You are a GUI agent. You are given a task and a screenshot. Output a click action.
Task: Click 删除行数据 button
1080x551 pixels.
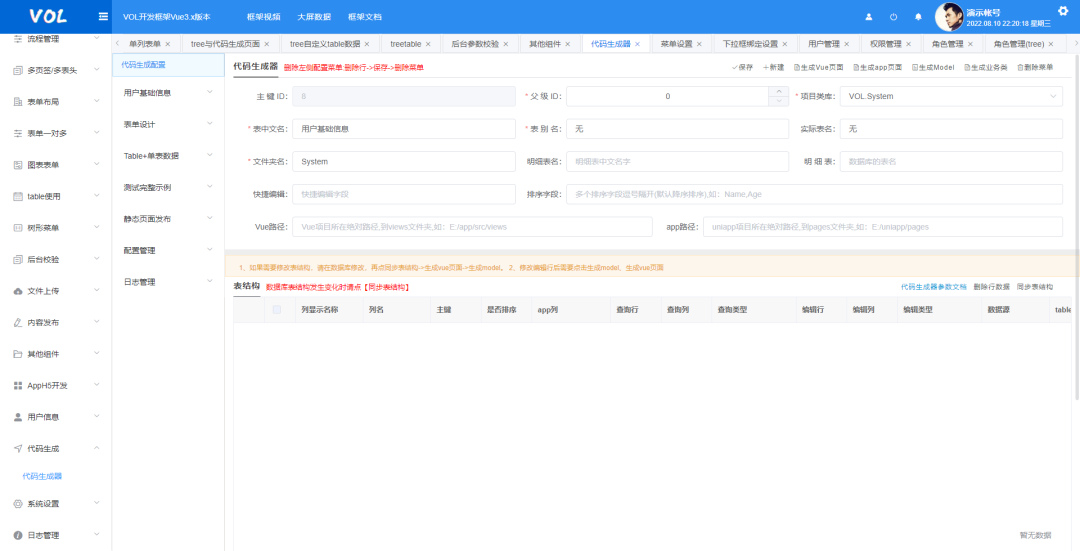tap(991, 287)
